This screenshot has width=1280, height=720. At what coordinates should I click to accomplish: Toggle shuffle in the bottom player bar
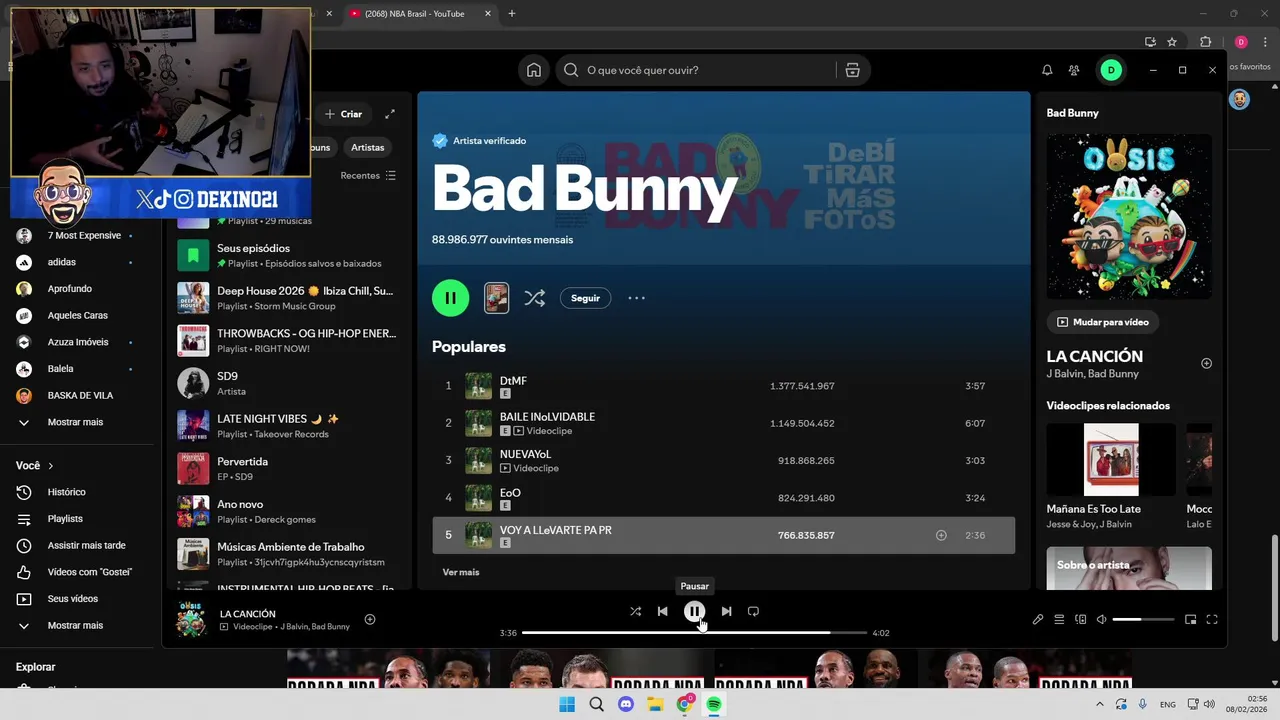(635, 611)
